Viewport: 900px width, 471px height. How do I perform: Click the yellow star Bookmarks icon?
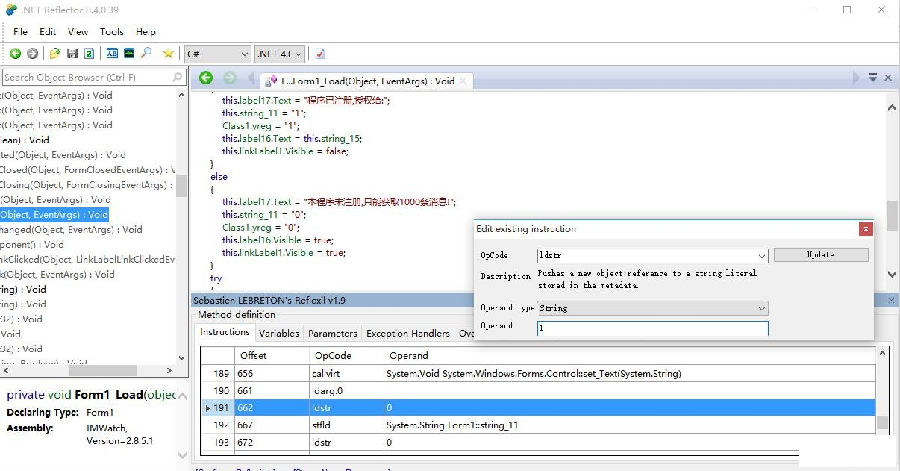168,53
